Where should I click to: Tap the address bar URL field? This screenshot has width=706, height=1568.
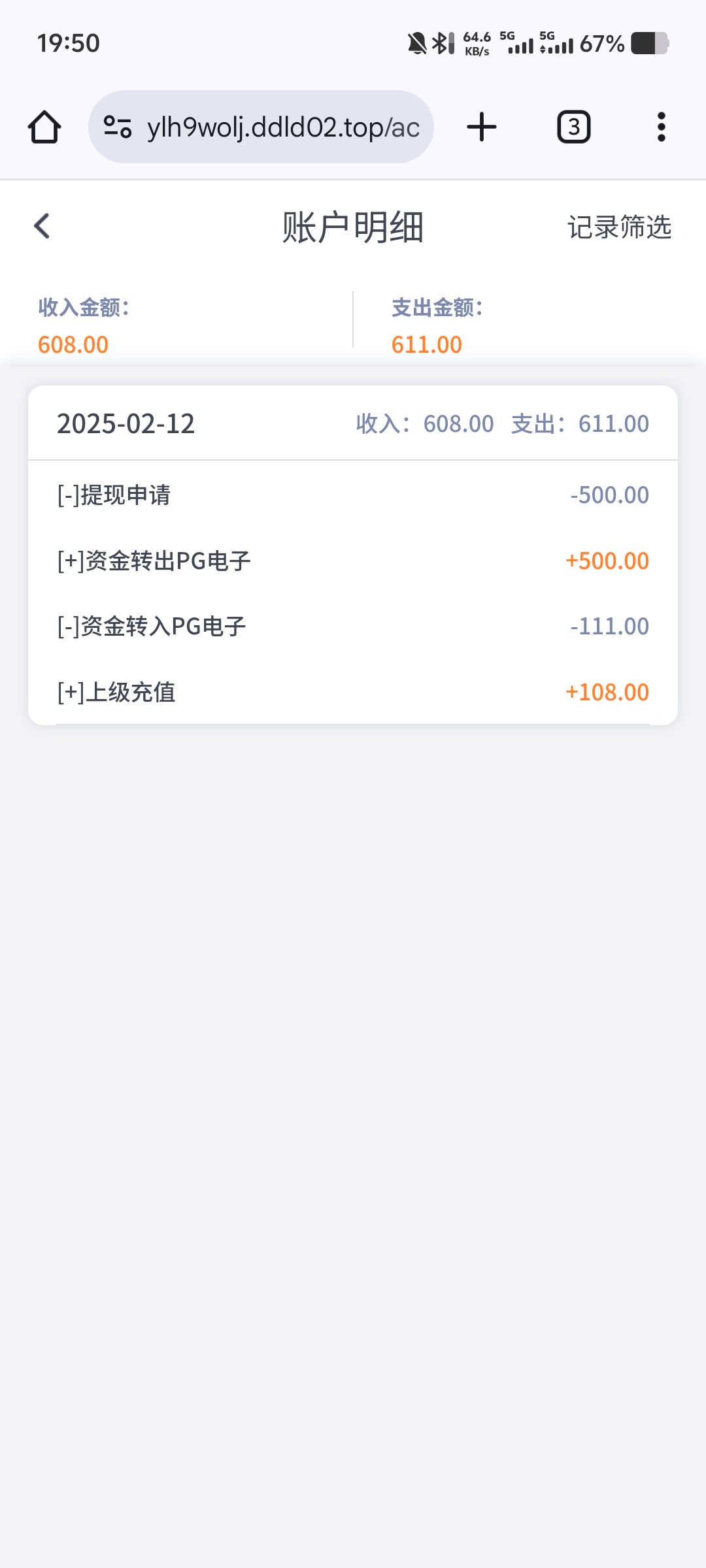point(282,127)
